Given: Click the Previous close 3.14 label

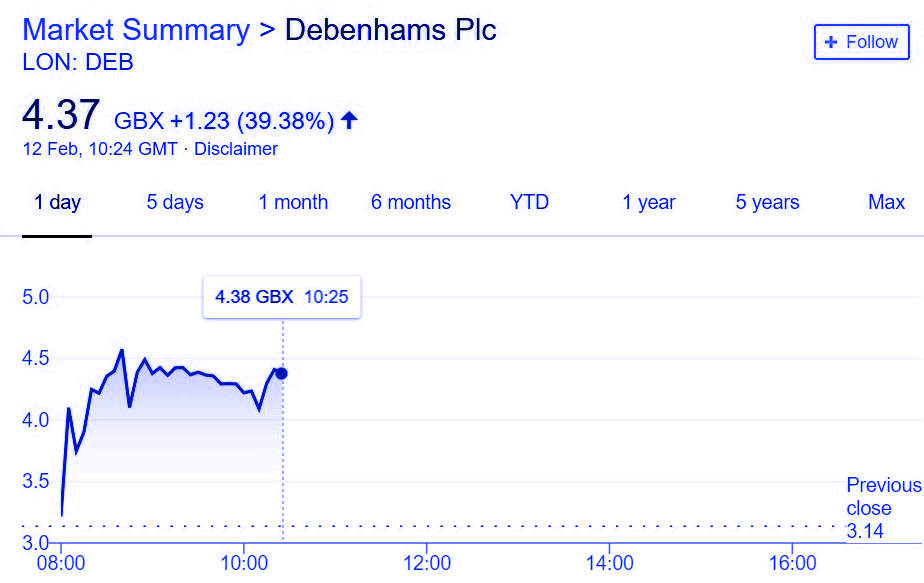Looking at the screenshot, I should tap(883, 508).
